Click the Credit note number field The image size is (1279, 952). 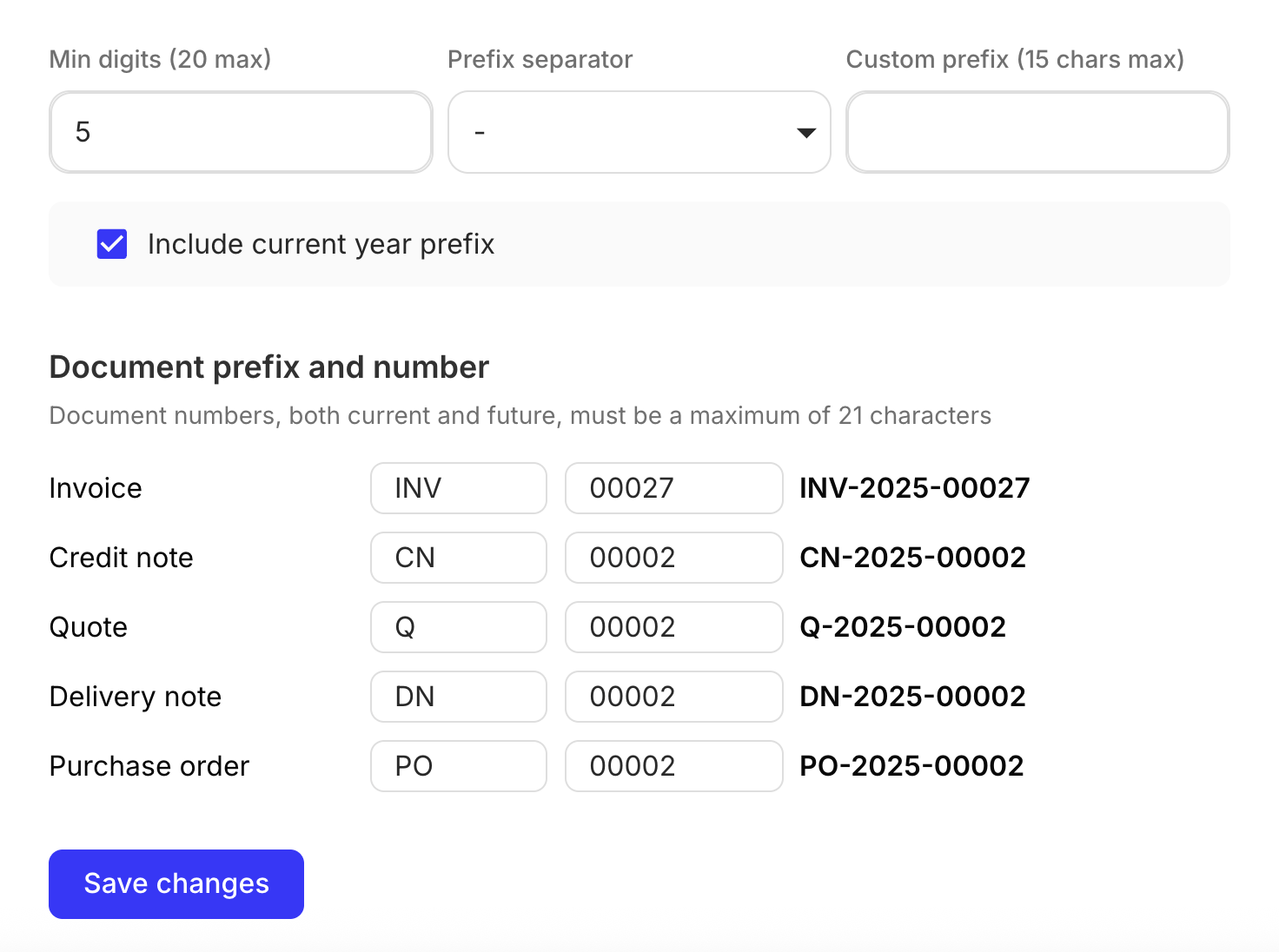tap(673, 558)
